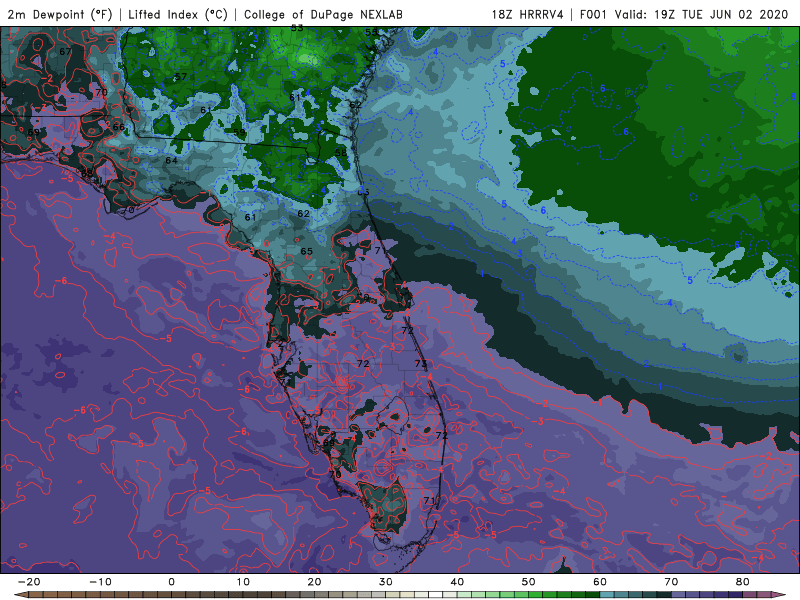
Task: Click the '59' dewpoint value on the map
Action: pos(239,132)
